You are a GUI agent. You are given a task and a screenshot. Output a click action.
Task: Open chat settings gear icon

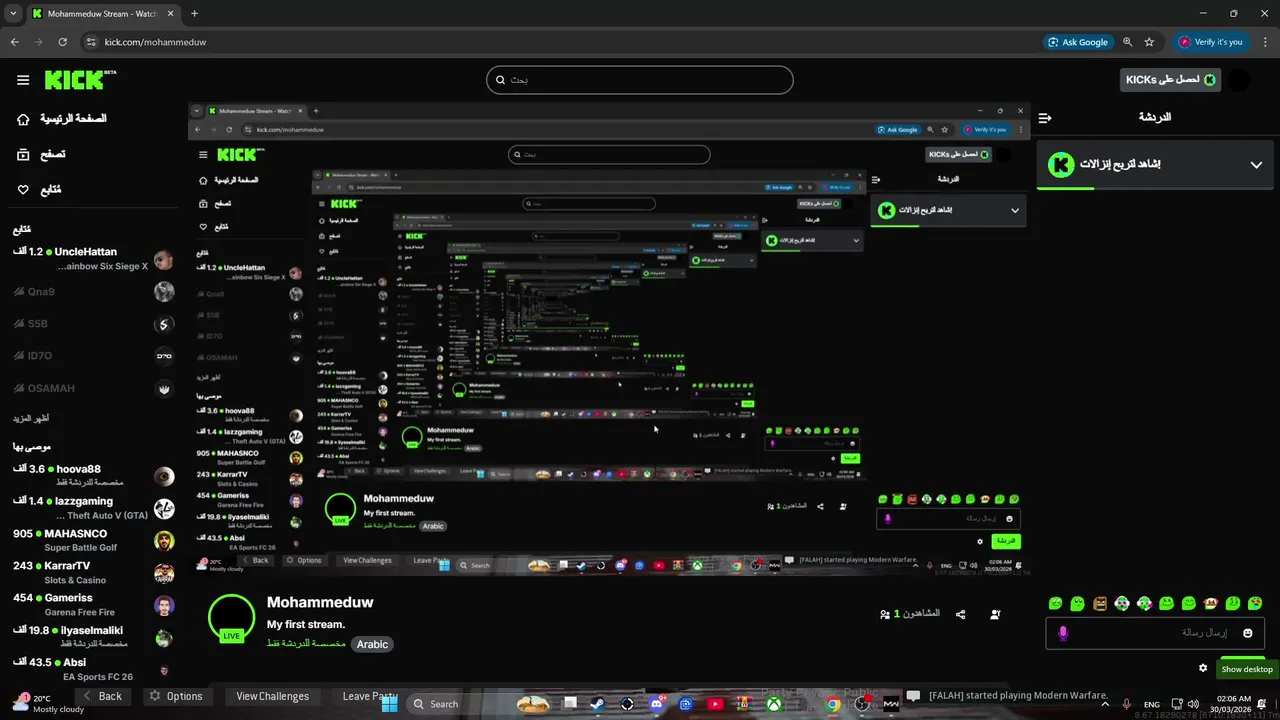[x=1203, y=668]
